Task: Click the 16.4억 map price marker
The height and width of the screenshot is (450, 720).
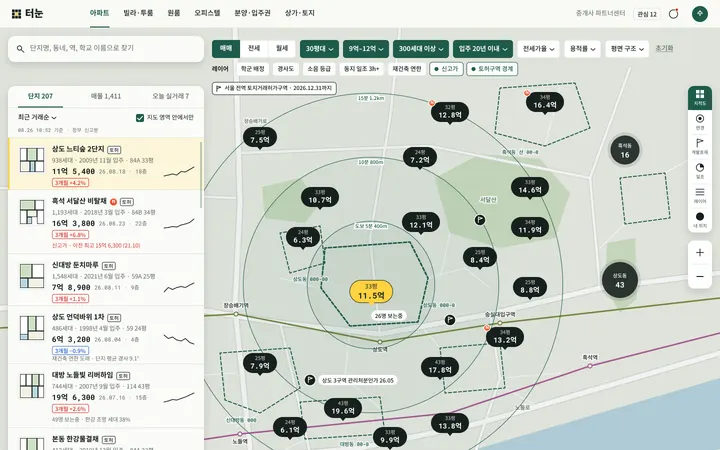Action: [x=545, y=102]
